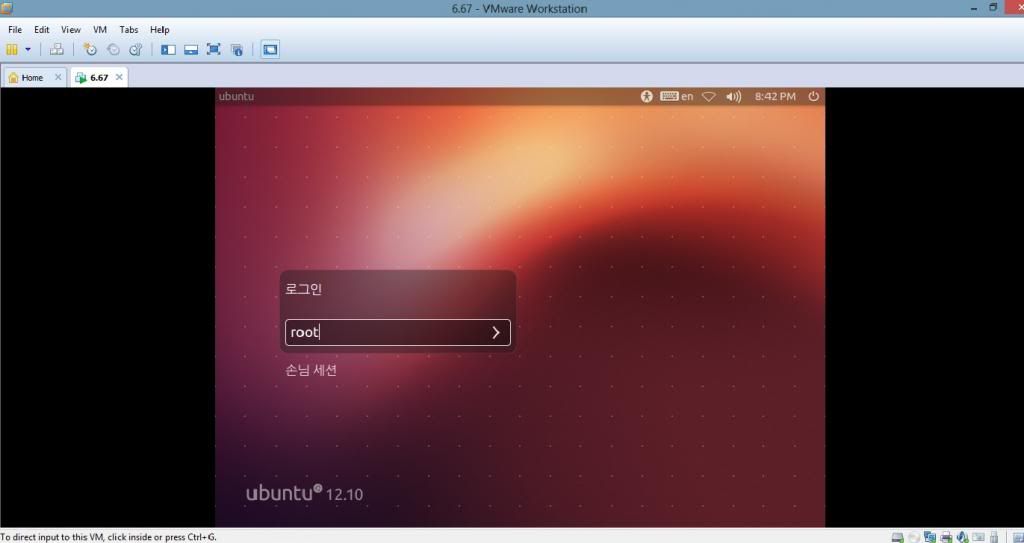The width and height of the screenshot is (1024, 543).
Task: Click the 'ubuntu' hostname in top panel
Action: click(x=236, y=96)
